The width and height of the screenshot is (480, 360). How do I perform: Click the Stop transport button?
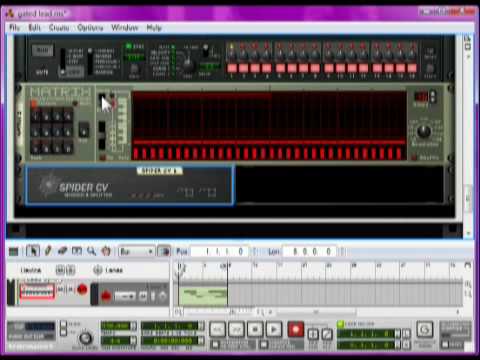(255, 330)
